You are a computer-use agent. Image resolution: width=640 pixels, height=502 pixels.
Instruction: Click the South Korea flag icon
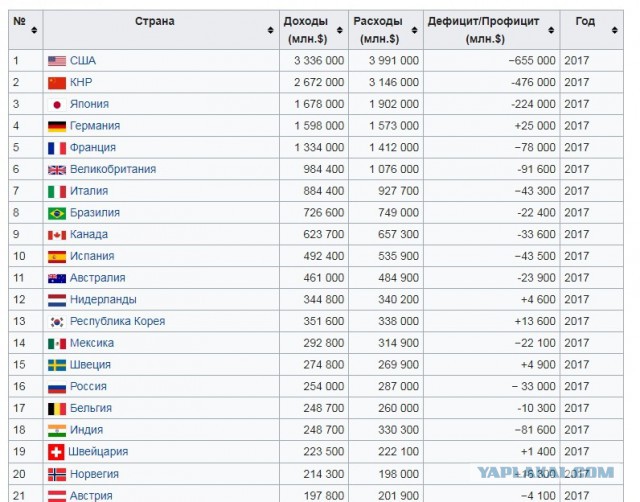click(x=57, y=322)
